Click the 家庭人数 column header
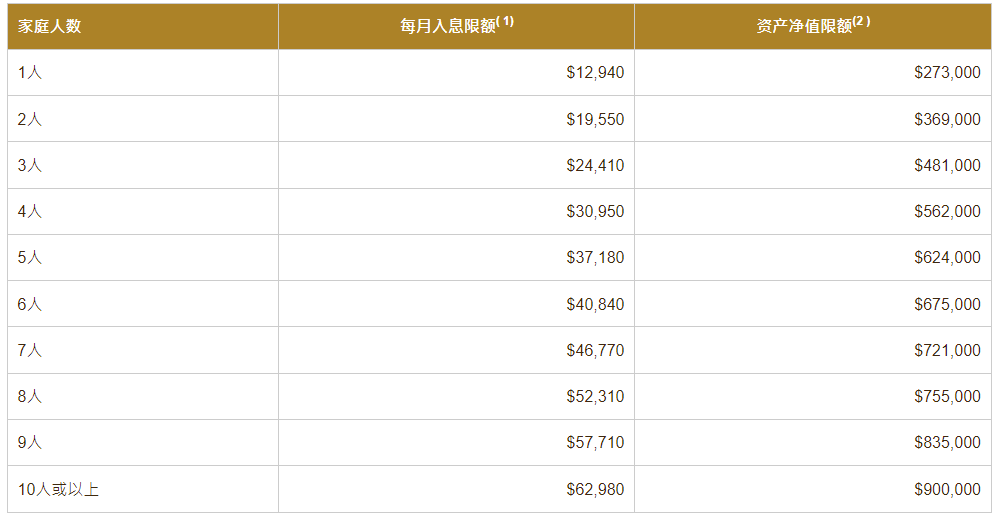 click(50, 26)
